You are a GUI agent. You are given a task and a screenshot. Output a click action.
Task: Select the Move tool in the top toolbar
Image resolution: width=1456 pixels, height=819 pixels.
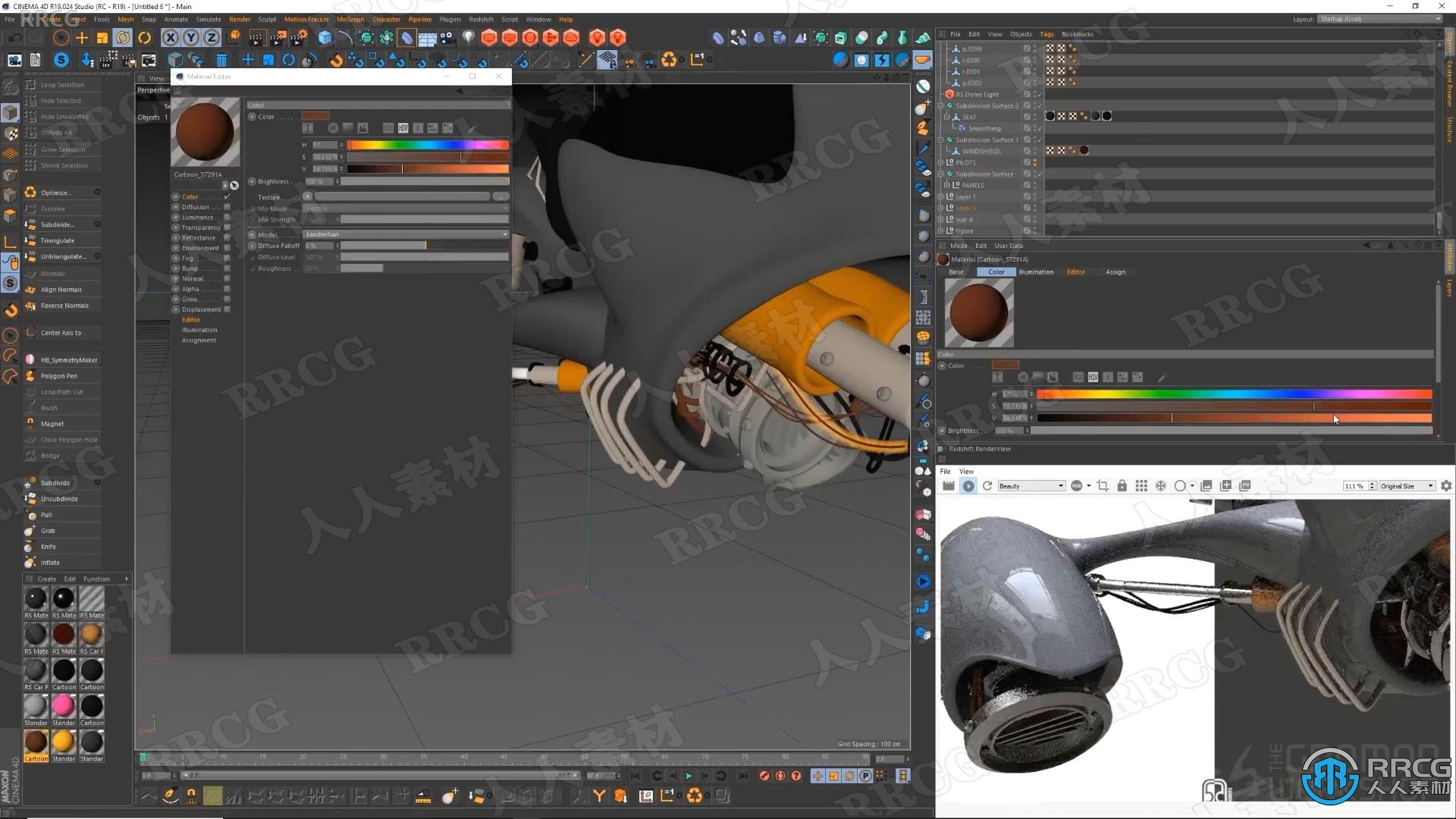[x=82, y=37]
